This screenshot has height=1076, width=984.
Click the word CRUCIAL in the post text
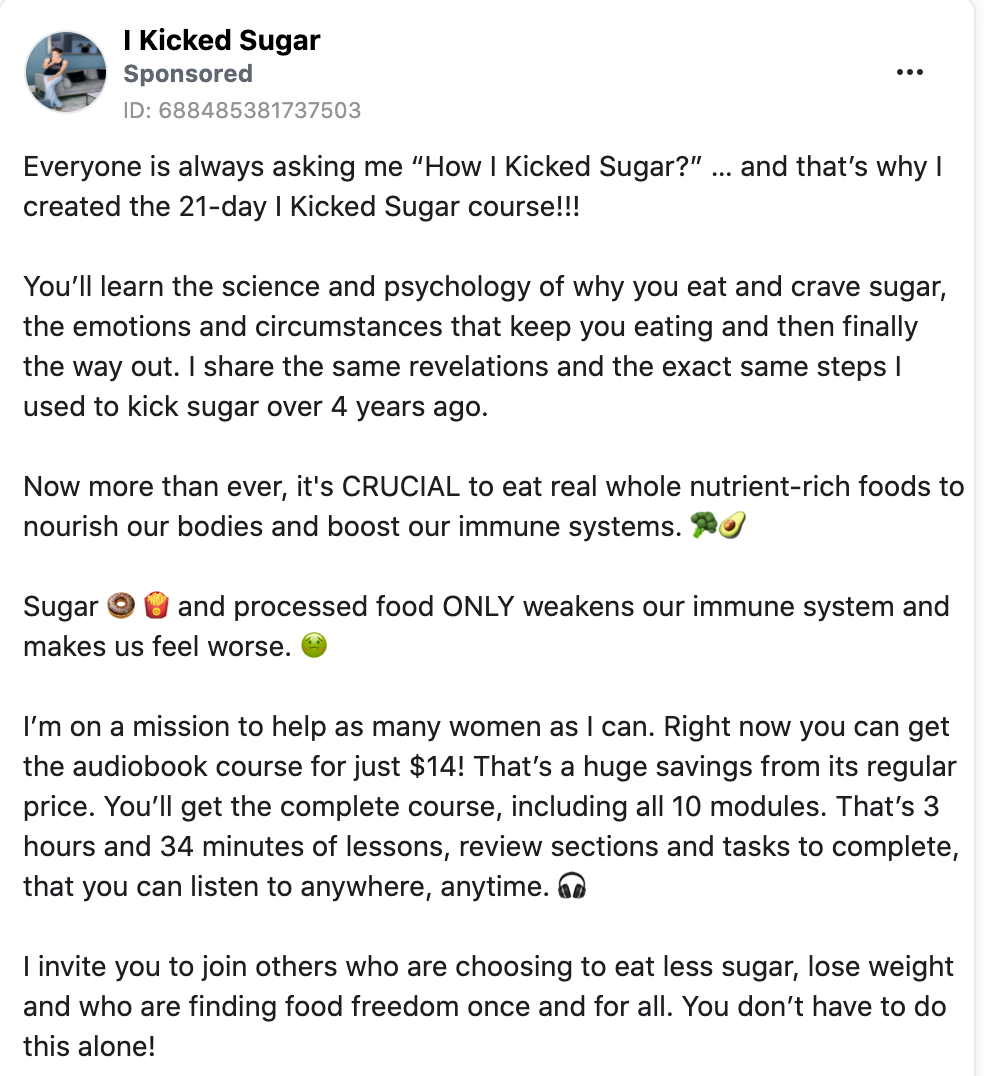coord(401,487)
